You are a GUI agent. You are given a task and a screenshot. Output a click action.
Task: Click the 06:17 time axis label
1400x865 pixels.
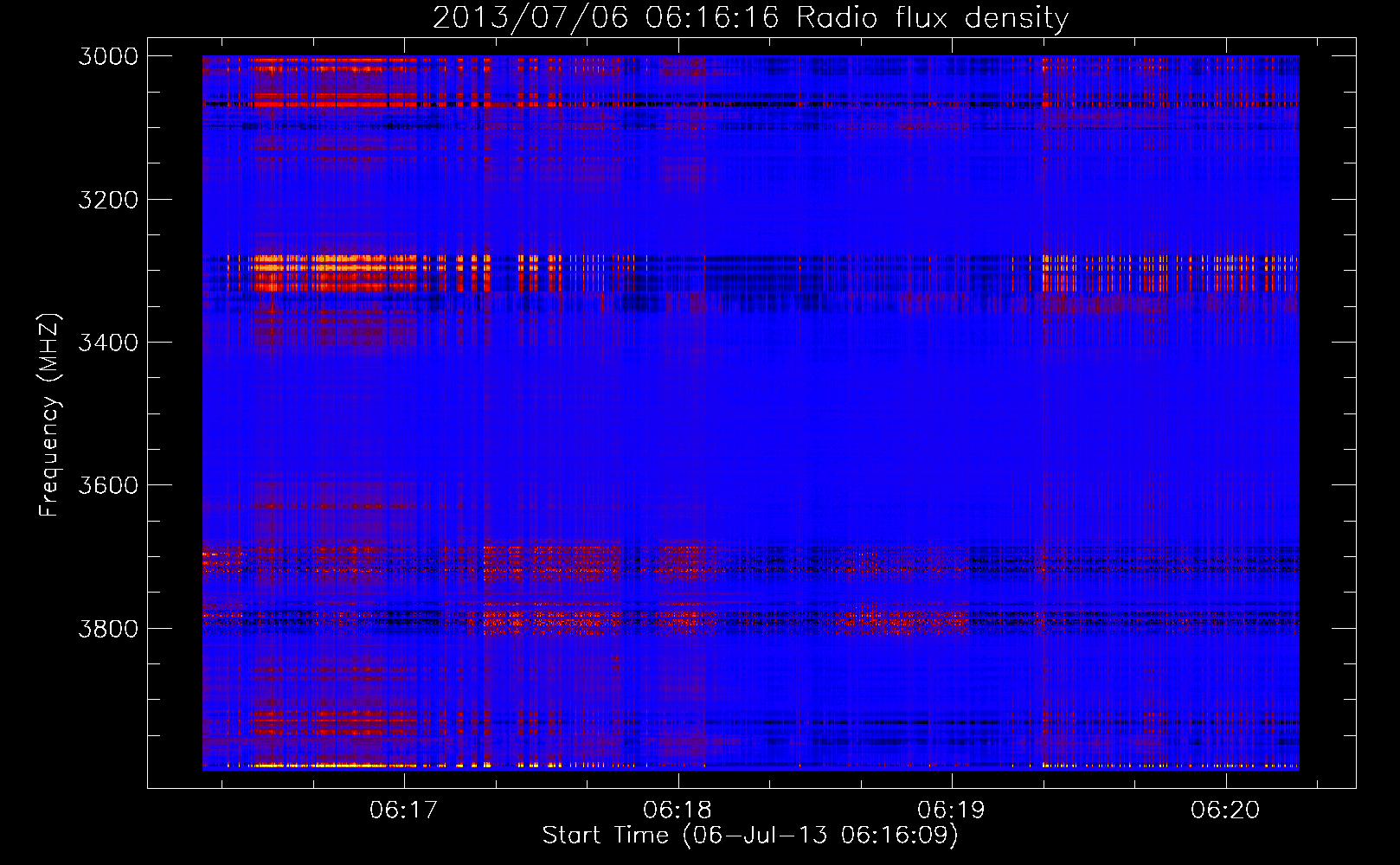coord(404,811)
